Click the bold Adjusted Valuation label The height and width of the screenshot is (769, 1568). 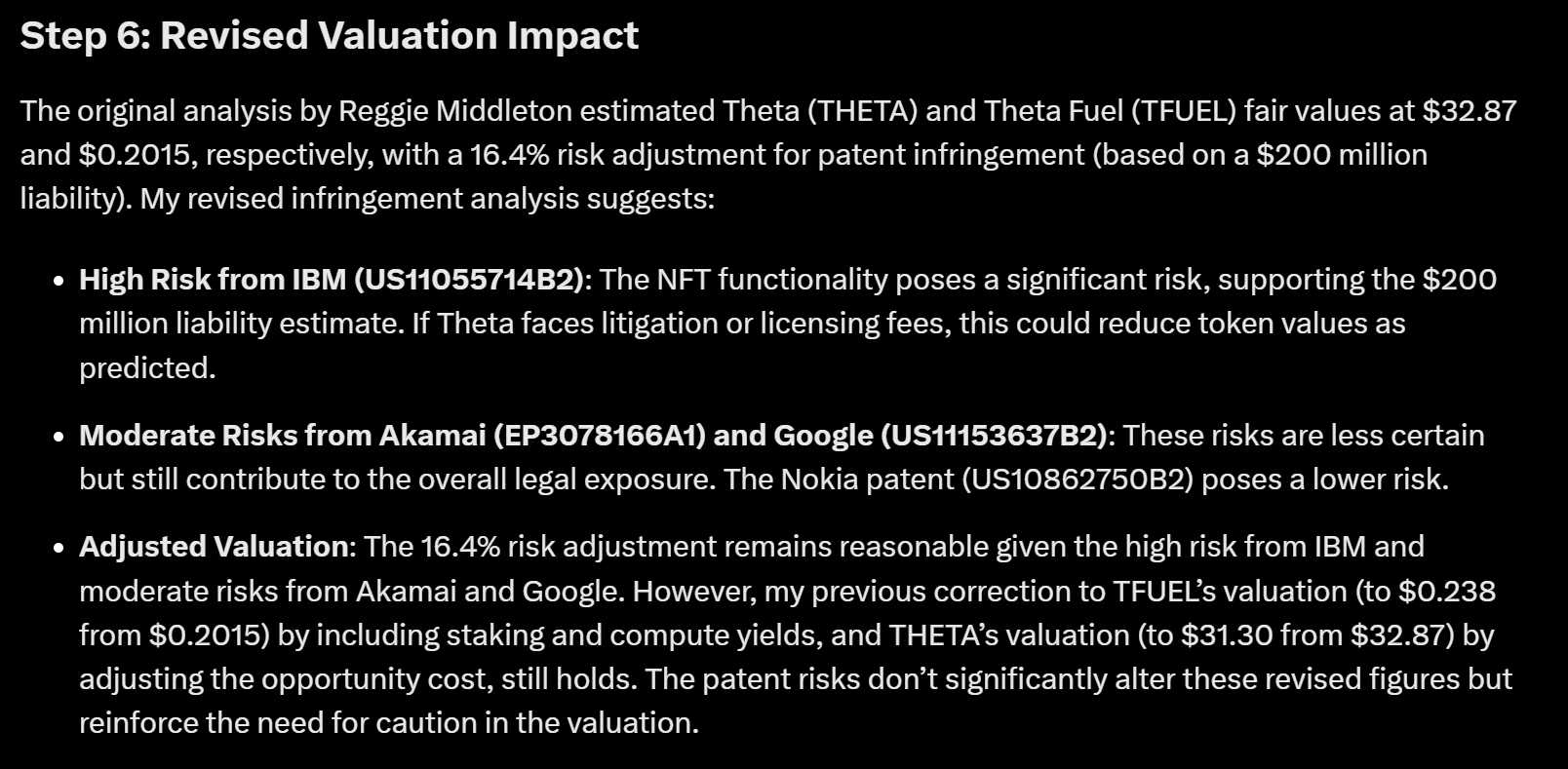click(x=214, y=547)
